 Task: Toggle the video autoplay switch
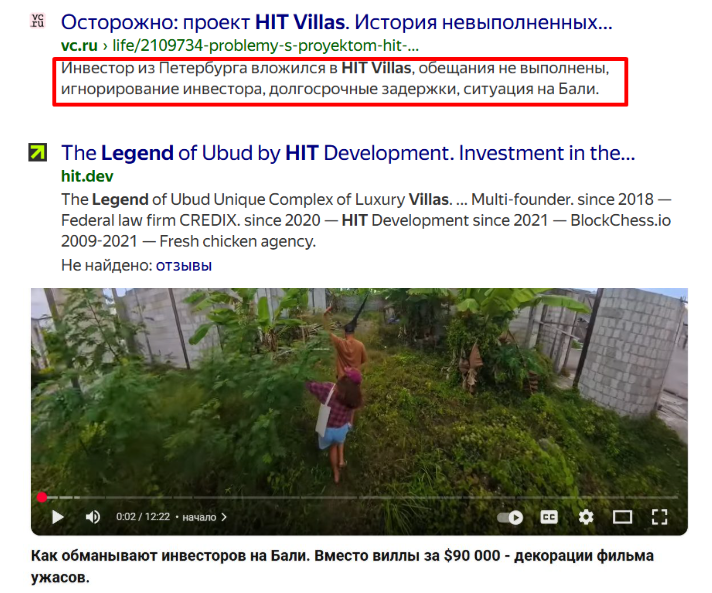pos(510,517)
